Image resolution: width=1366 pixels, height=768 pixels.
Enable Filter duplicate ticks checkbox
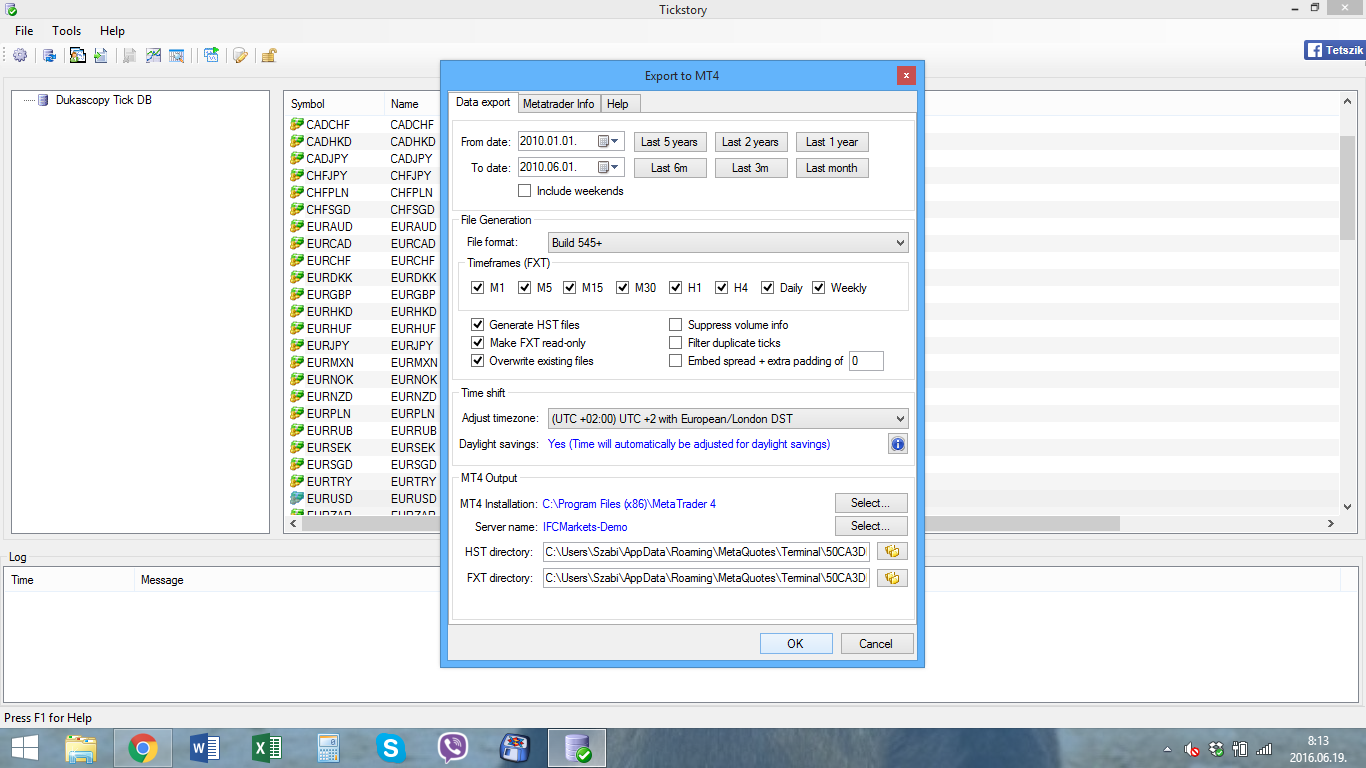tap(676, 343)
